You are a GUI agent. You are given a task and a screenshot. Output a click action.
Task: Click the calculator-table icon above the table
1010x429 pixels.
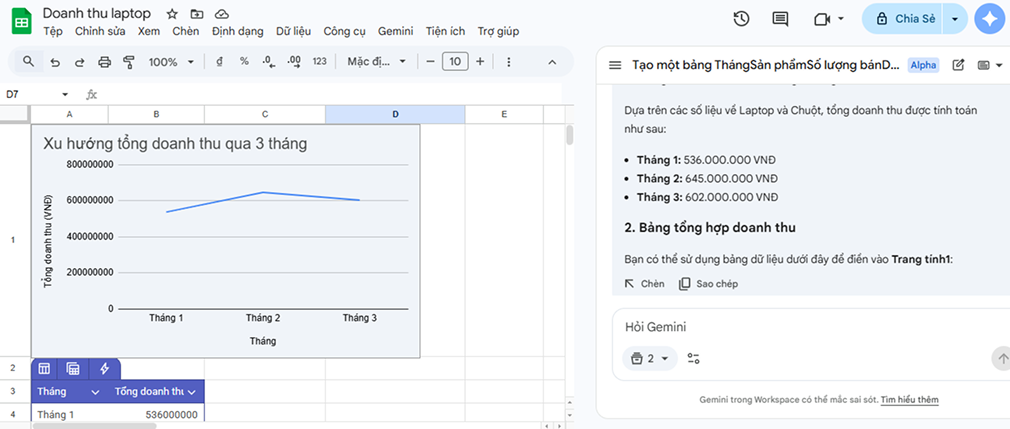[73, 368]
